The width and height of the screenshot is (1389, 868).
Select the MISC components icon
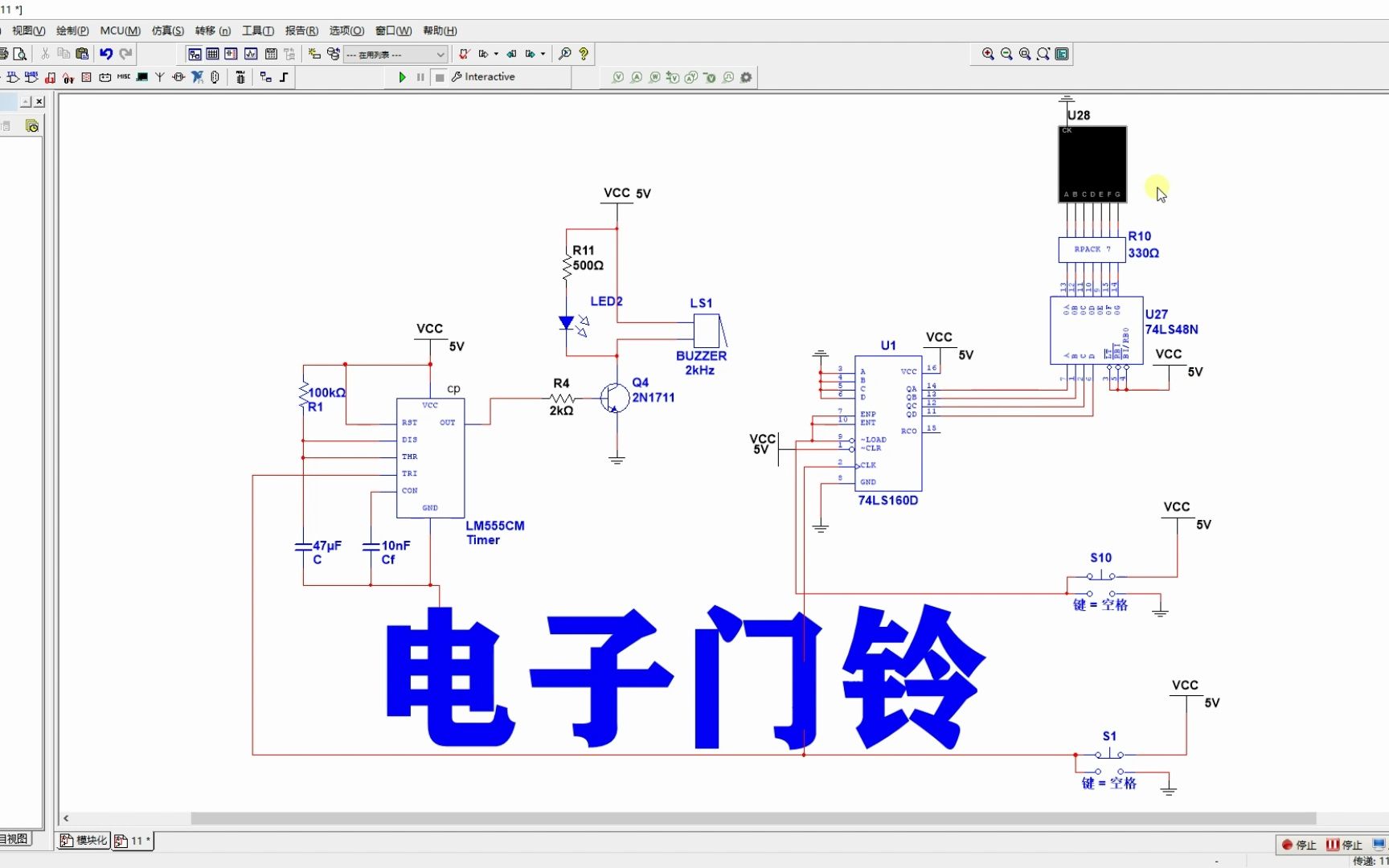point(124,77)
